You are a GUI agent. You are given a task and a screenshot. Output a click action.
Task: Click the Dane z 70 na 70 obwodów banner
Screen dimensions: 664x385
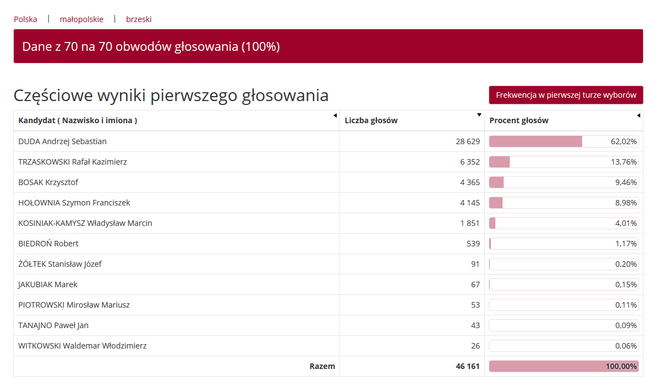click(328, 46)
